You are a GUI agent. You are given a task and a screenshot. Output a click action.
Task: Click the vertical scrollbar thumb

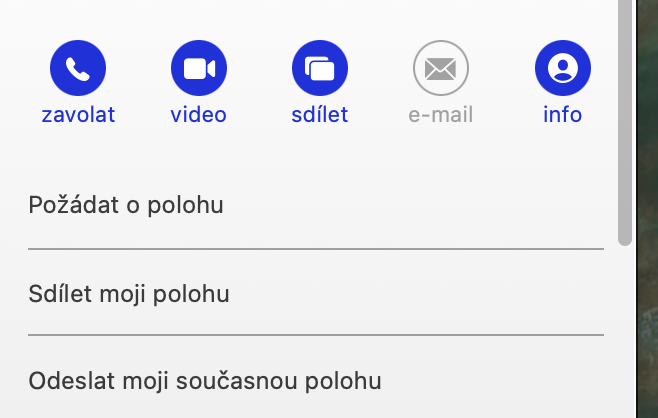click(625, 120)
